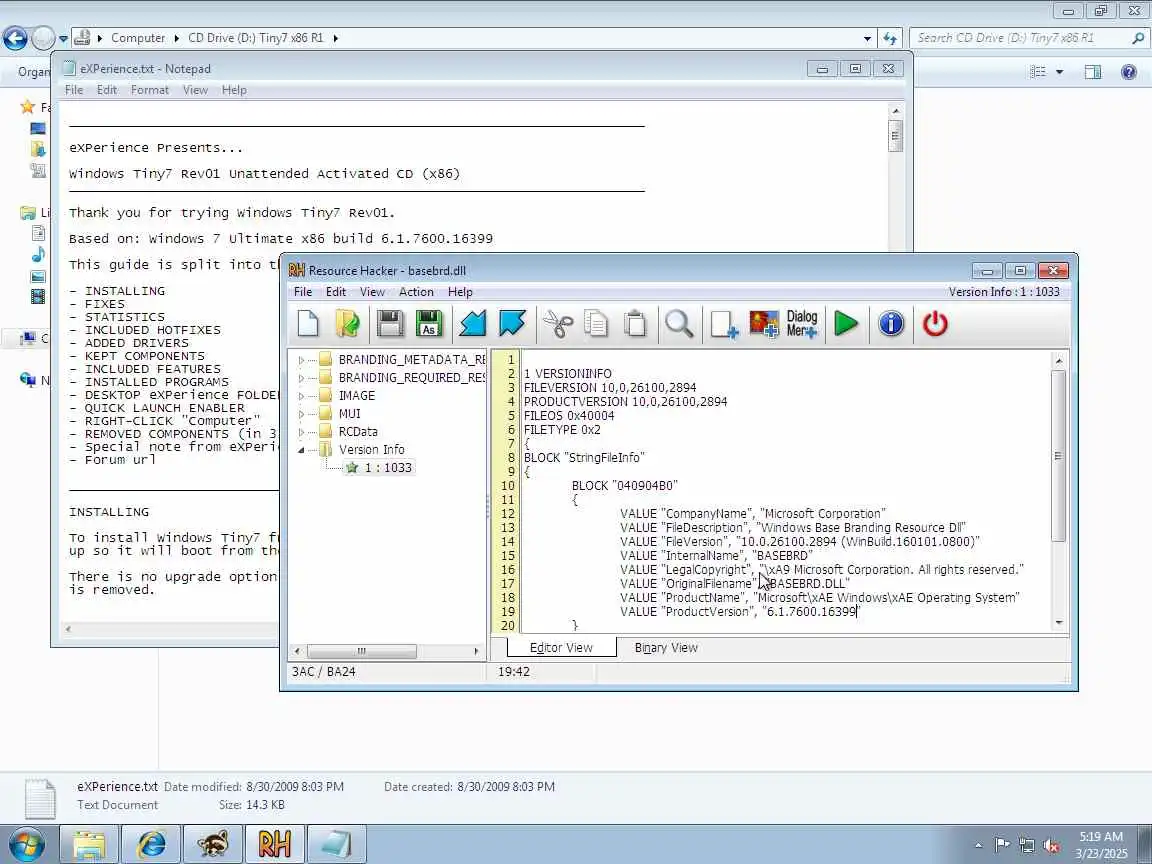Image resolution: width=1152 pixels, height=864 pixels.
Task: Compile script with green play icon
Action: (846, 324)
